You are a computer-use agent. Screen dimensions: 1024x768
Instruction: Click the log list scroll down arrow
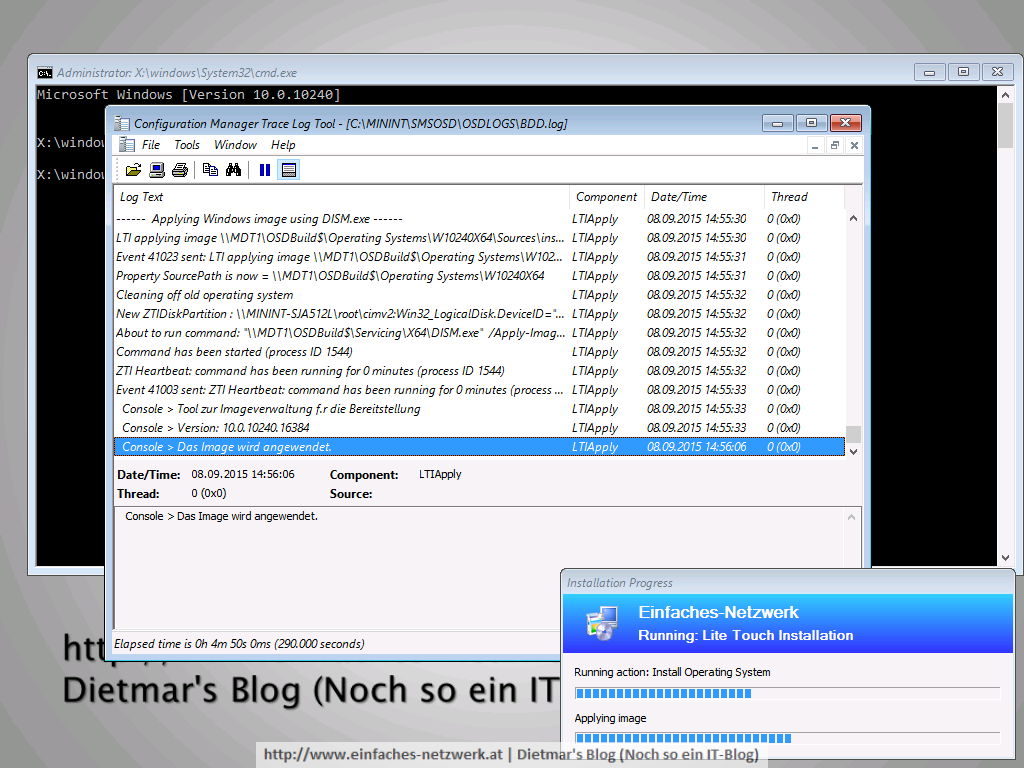[x=854, y=451]
